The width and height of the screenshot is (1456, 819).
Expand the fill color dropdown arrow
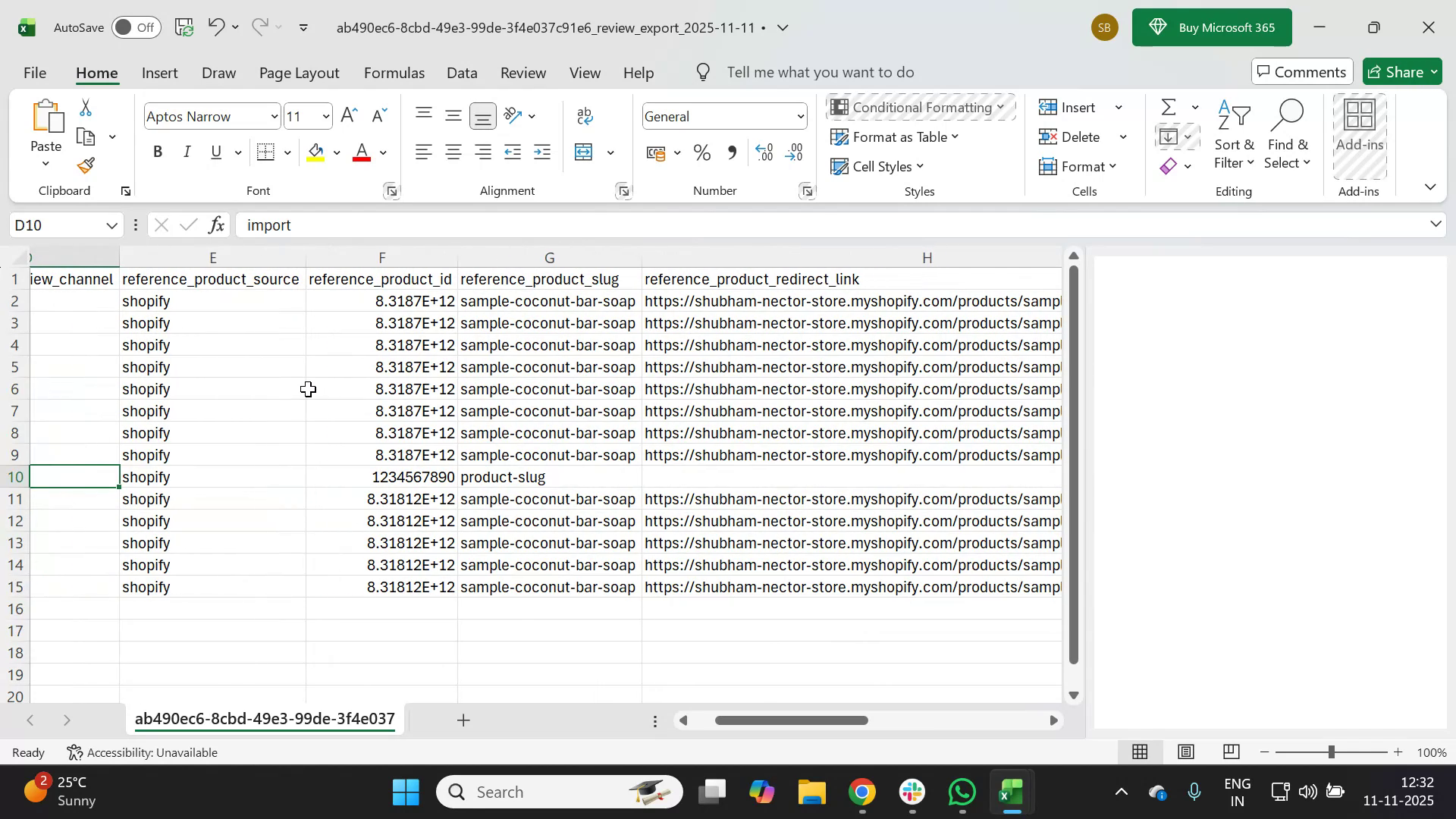(337, 152)
